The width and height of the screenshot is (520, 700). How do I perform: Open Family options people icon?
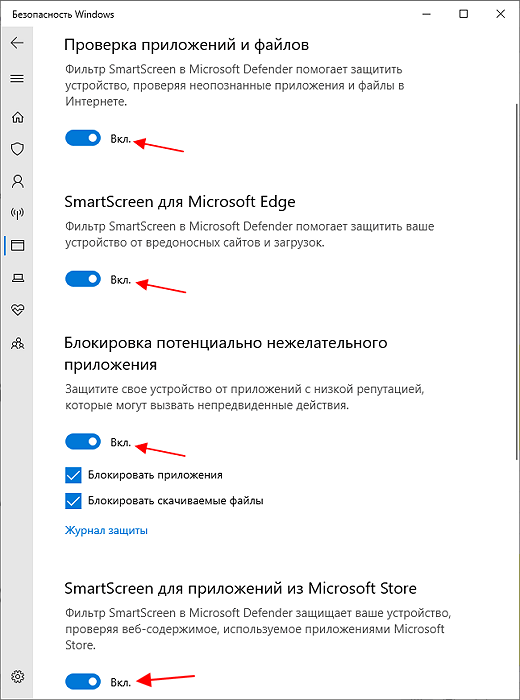click(x=17, y=343)
